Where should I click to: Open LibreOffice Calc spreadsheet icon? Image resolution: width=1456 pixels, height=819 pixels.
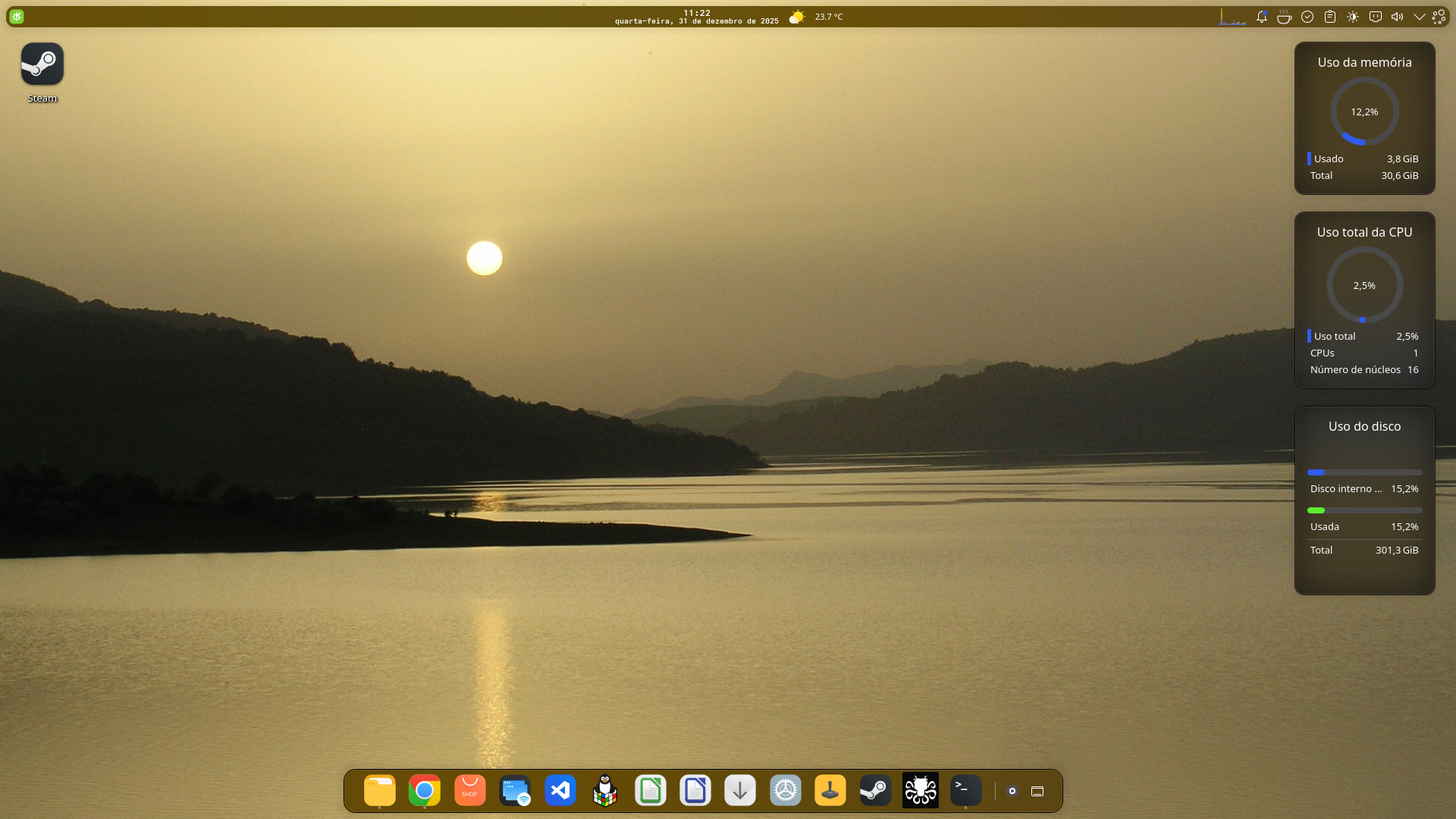pyautogui.click(x=650, y=791)
